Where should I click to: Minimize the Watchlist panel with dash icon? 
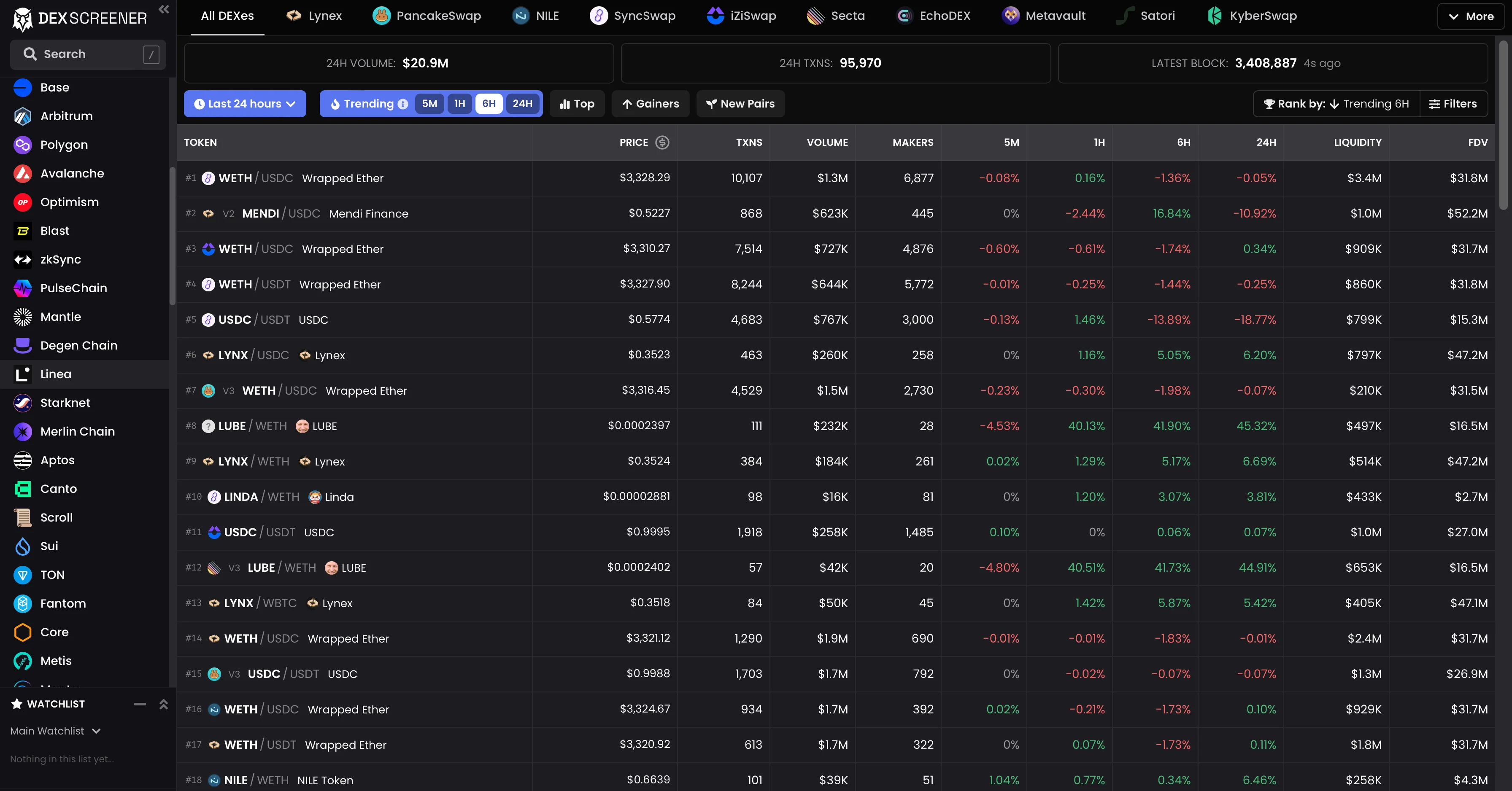click(x=140, y=704)
